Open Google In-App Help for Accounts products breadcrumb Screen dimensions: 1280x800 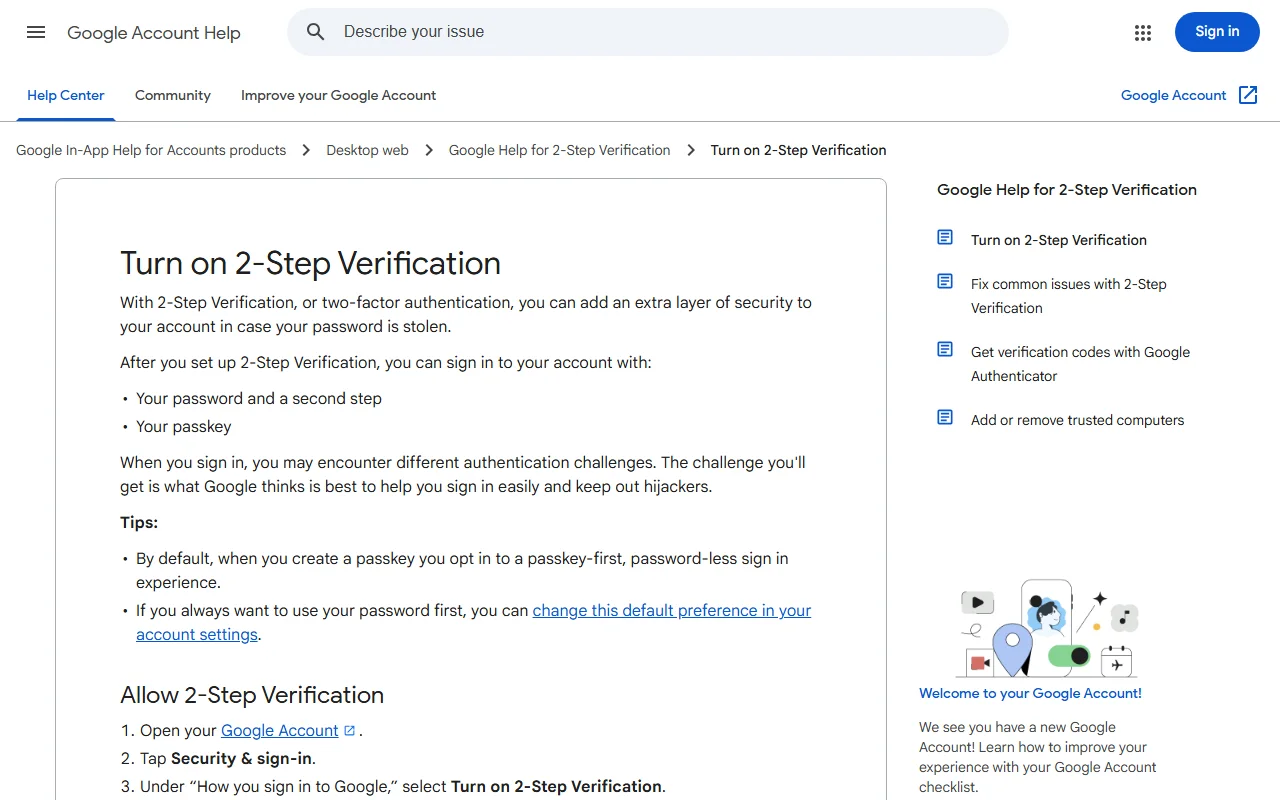click(151, 150)
